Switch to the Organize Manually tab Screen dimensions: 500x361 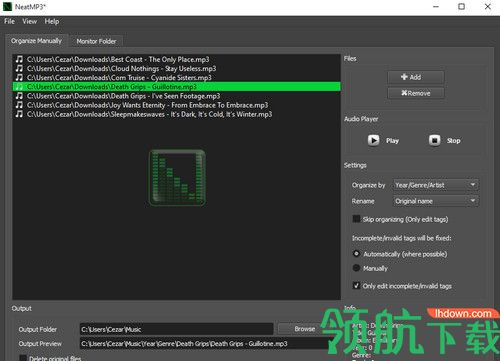[36, 41]
